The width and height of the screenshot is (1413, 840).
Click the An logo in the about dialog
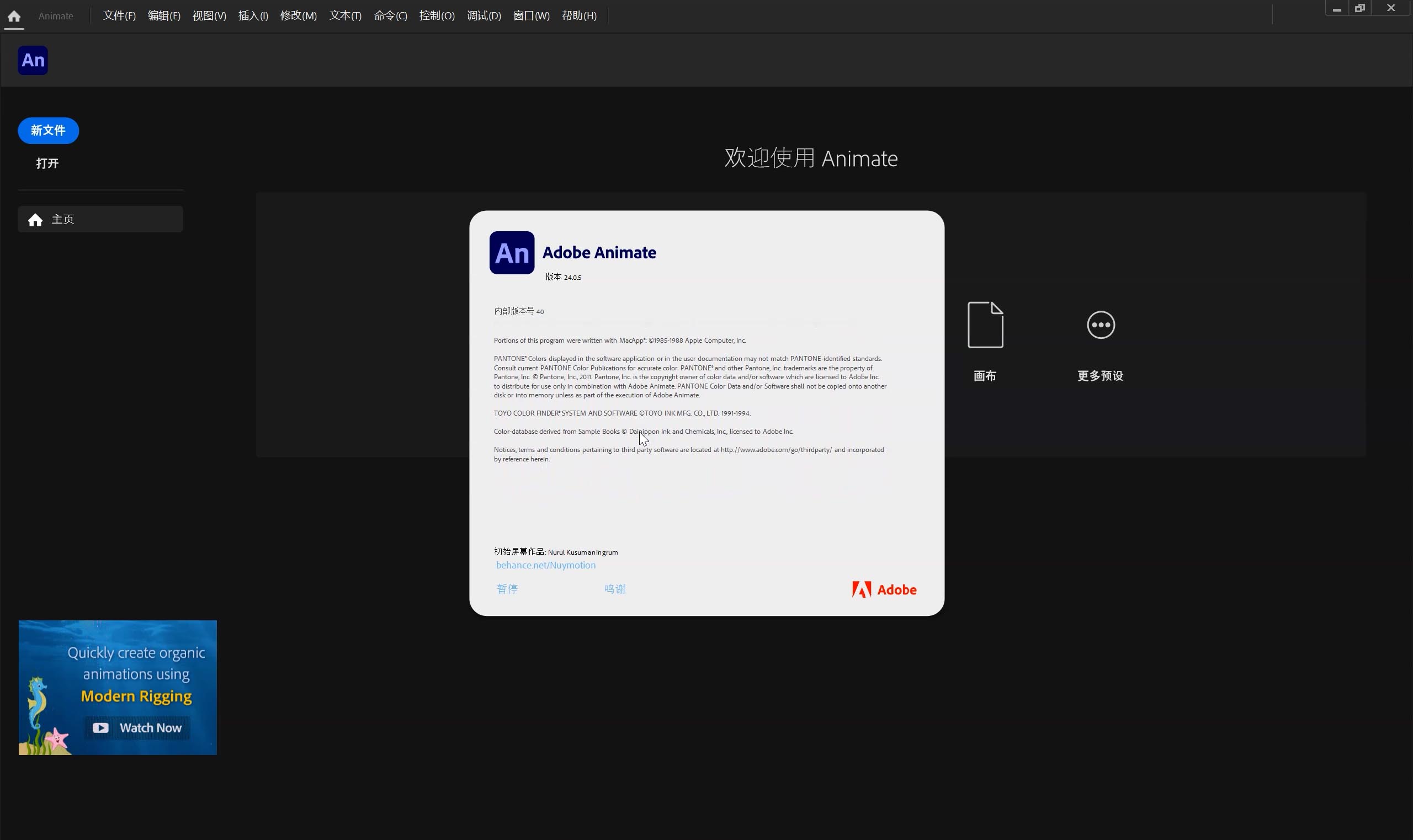click(x=512, y=253)
